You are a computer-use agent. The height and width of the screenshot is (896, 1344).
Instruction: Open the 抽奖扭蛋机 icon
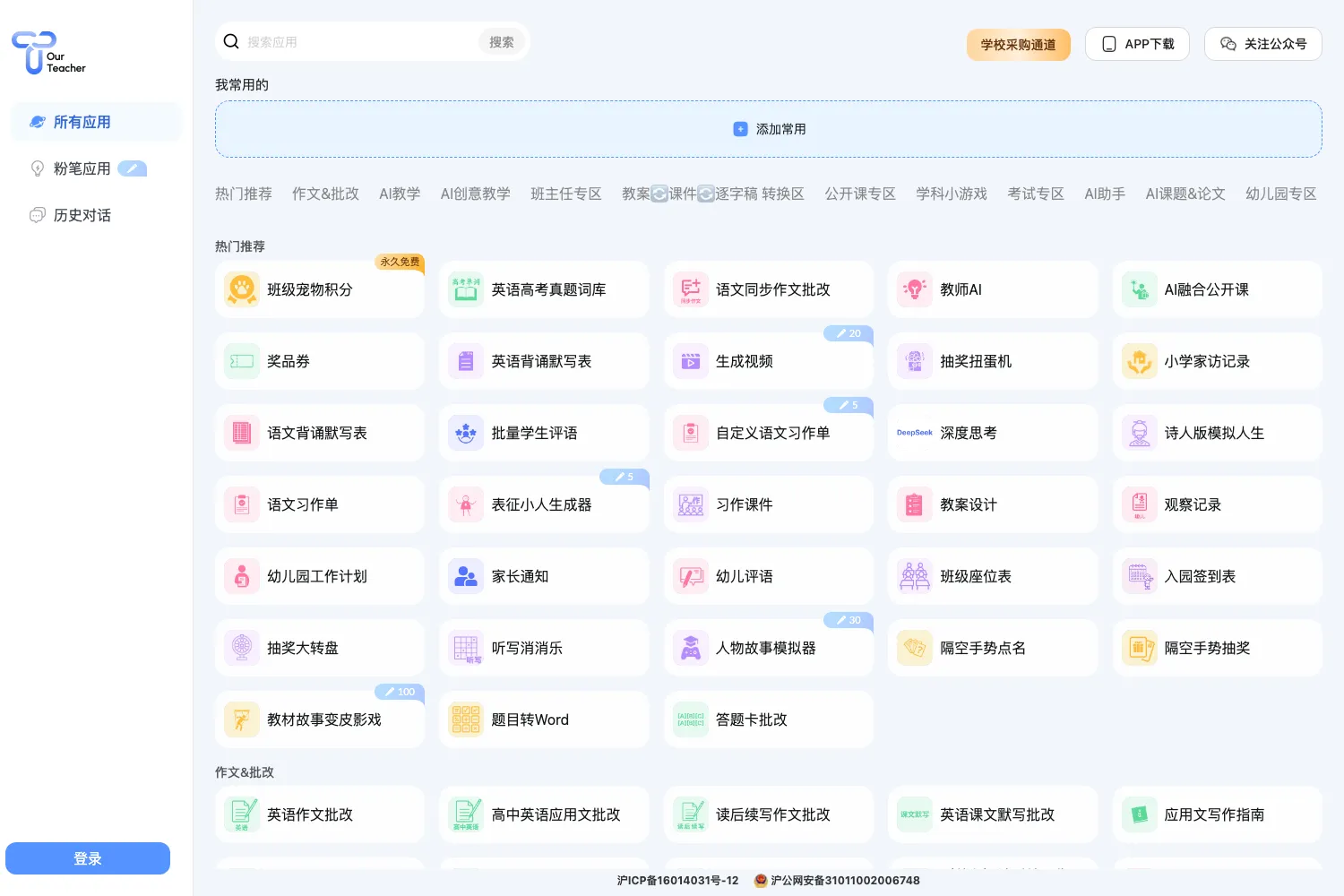(x=915, y=361)
